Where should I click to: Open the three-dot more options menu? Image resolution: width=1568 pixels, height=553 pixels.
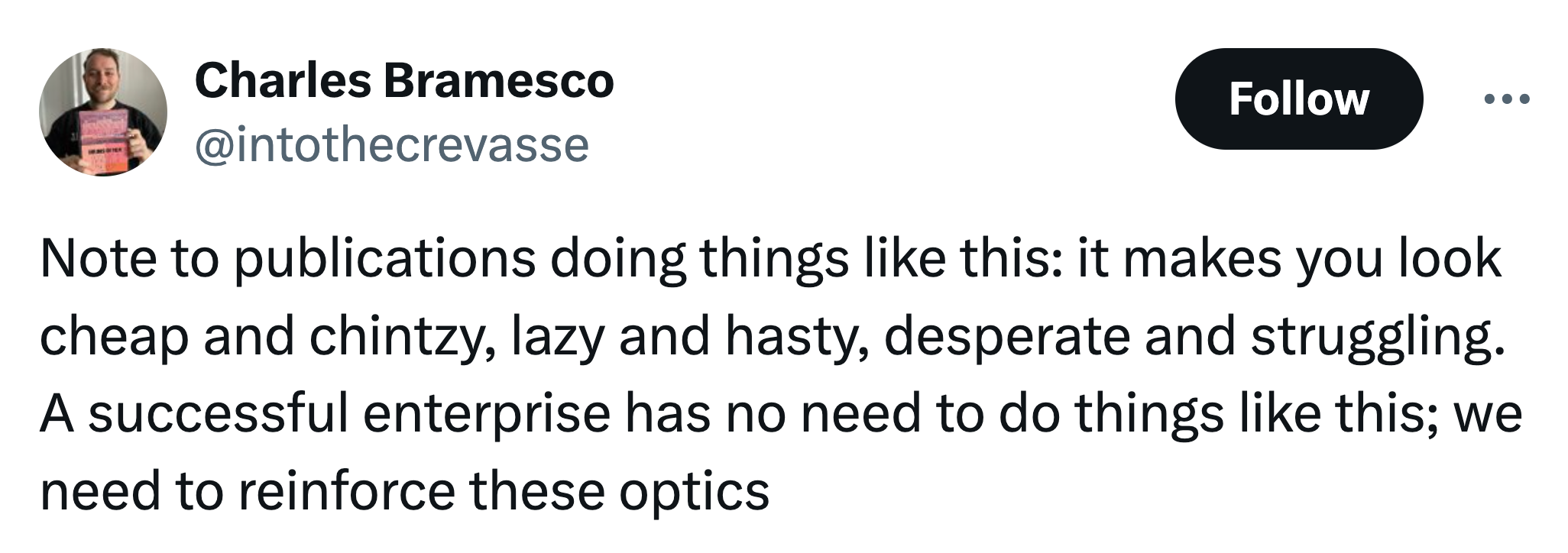[1506, 99]
